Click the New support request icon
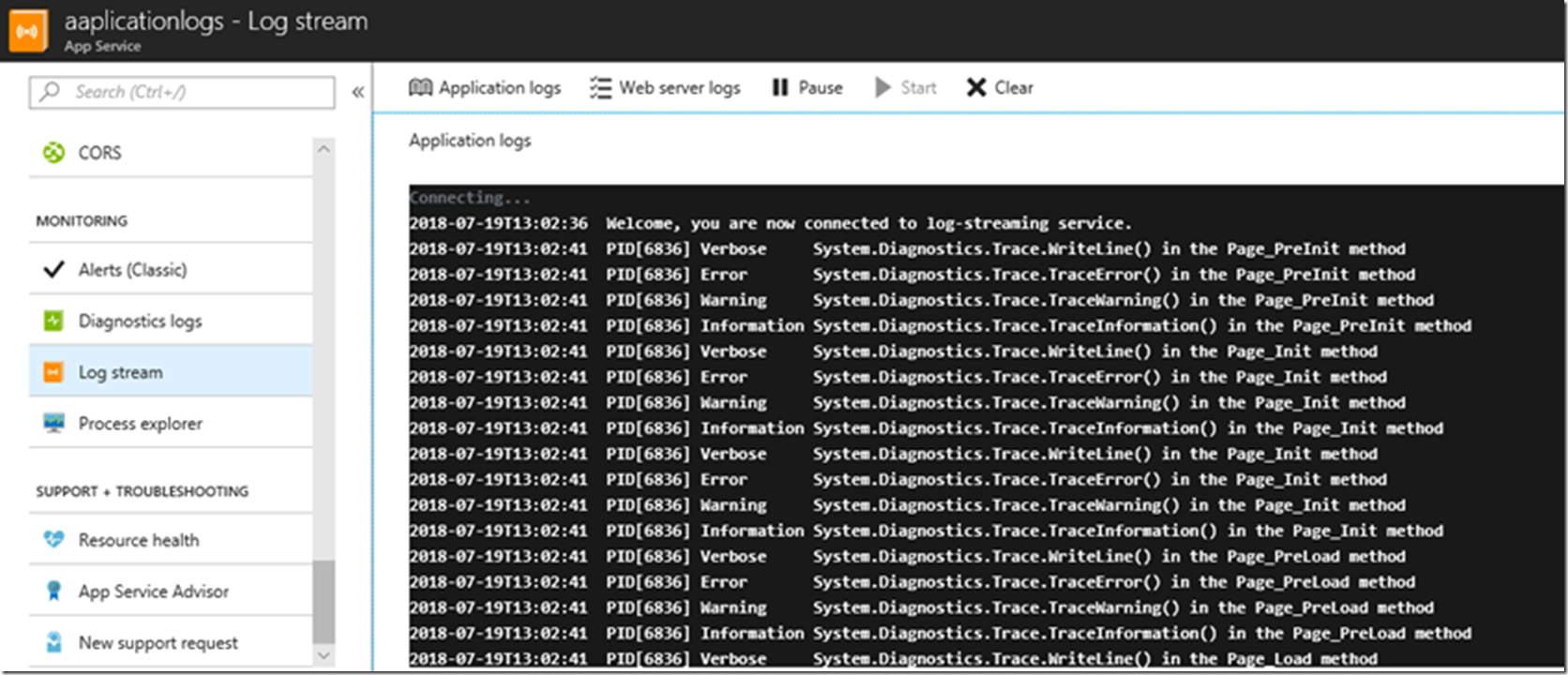 click(54, 642)
